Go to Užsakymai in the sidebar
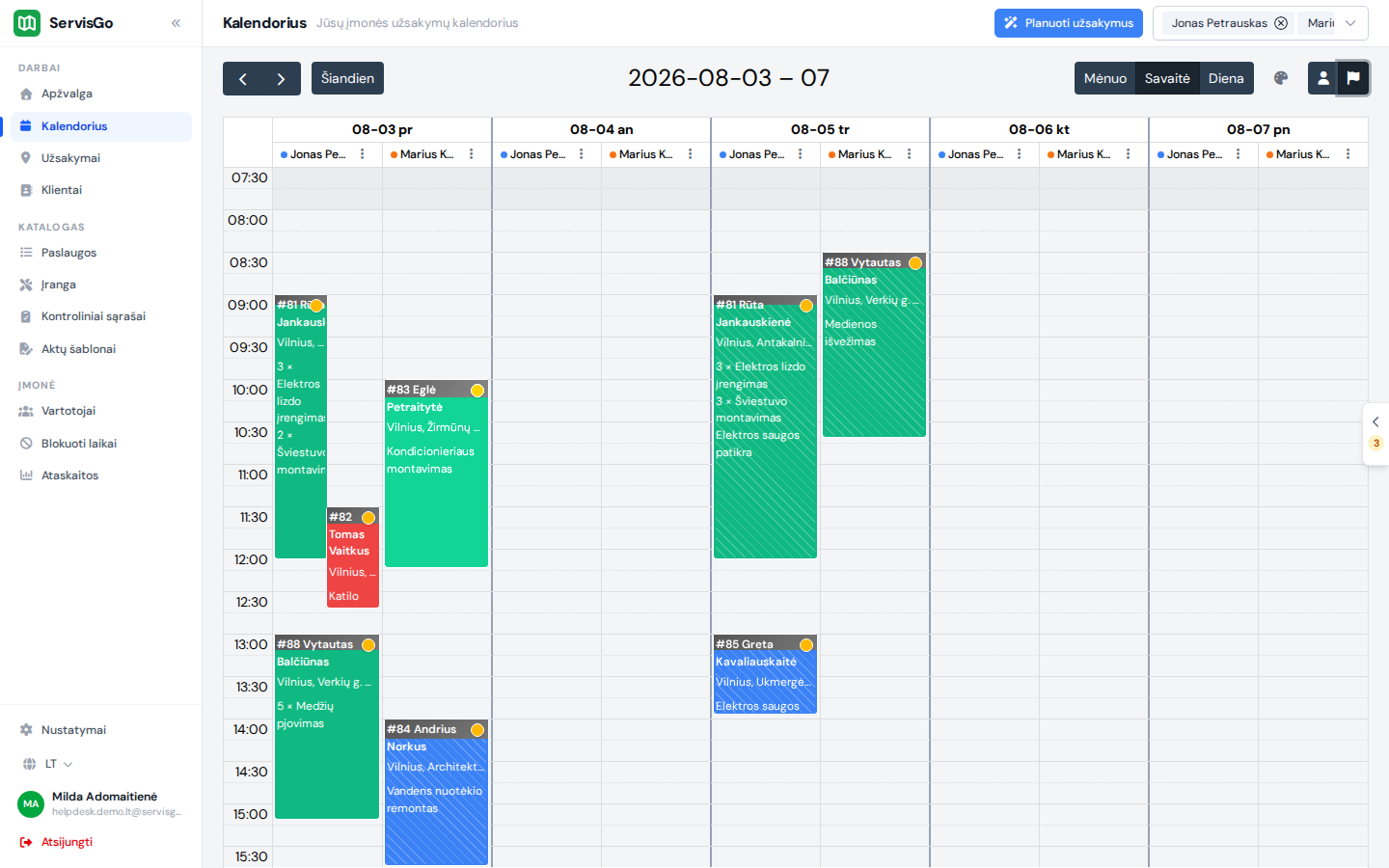The image size is (1389, 868). click(101, 158)
